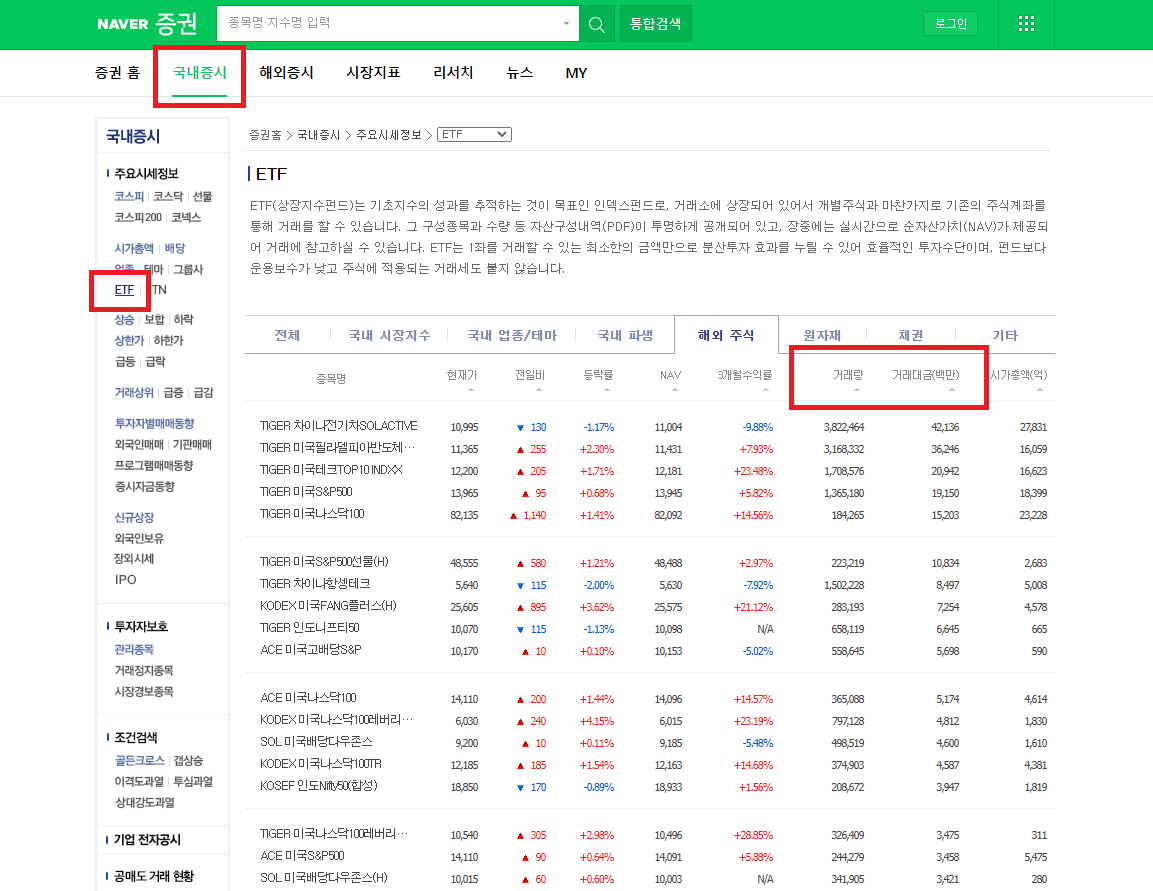Switch to the 국내 시장지수 tab
Viewport: 1153px width, 891px height.
click(x=389, y=335)
